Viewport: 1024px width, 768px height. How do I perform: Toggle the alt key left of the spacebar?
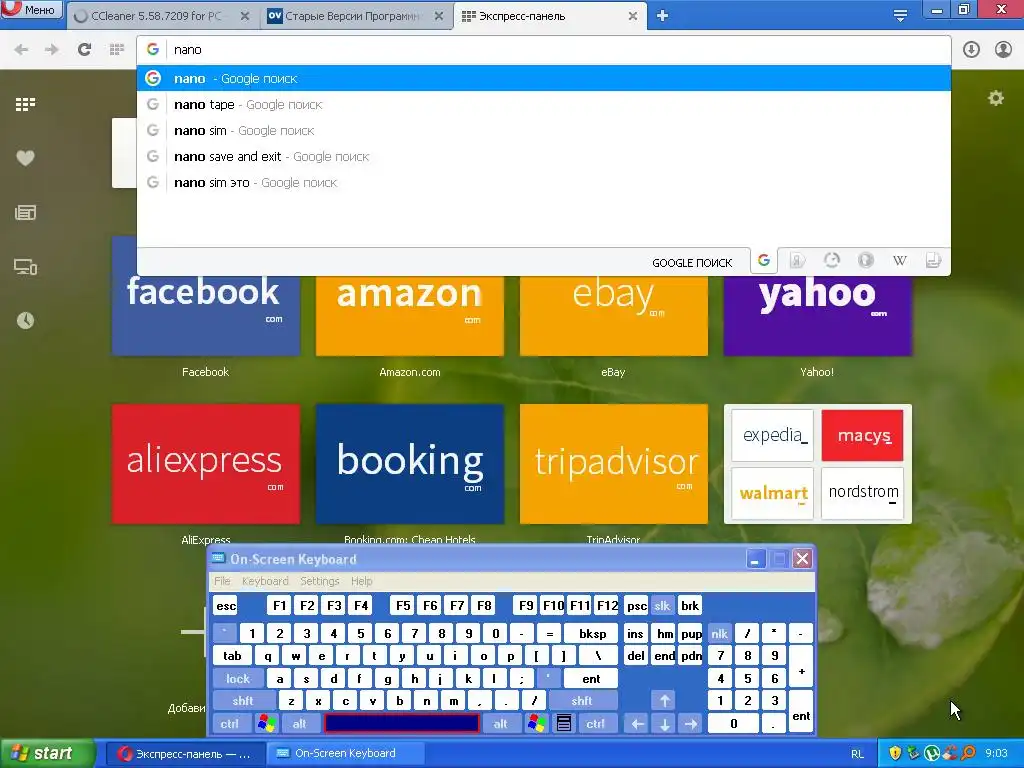coord(300,724)
